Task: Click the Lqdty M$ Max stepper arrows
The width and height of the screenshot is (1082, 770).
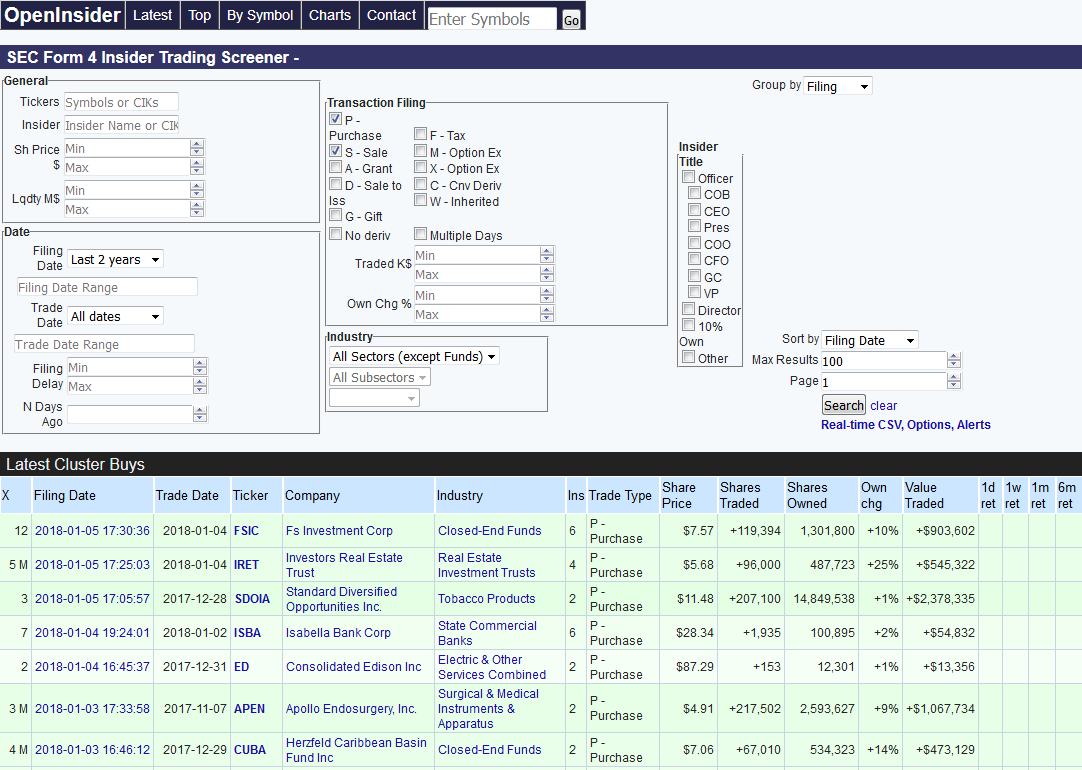Action: coord(197,209)
